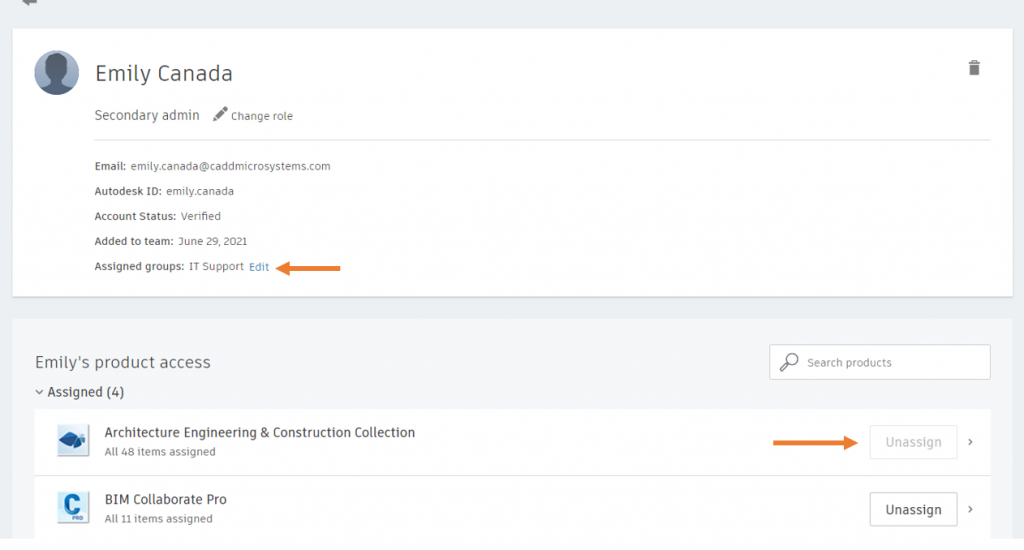
Task: Select Architecture Engineering & Construction Collection title
Action: click(x=260, y=432)
